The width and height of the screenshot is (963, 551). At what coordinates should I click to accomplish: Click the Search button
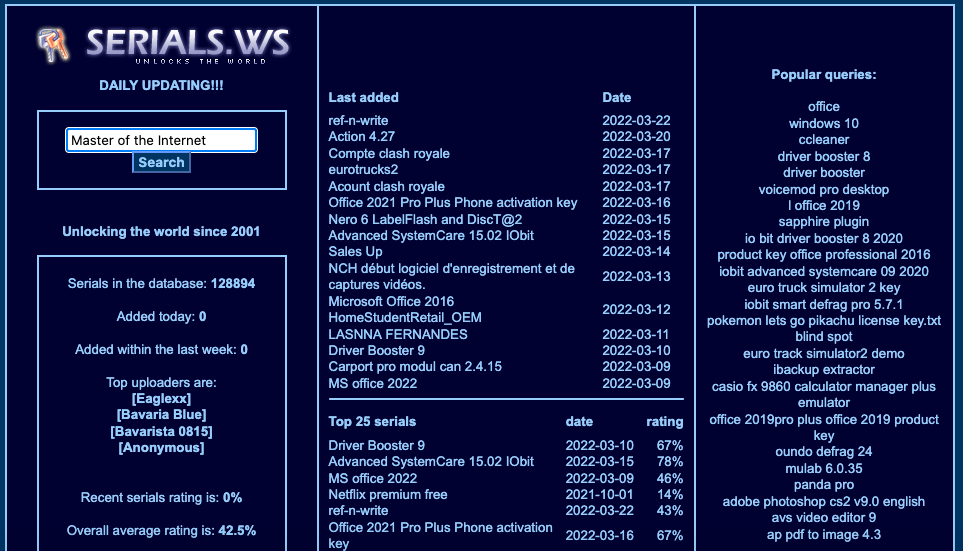162,162
